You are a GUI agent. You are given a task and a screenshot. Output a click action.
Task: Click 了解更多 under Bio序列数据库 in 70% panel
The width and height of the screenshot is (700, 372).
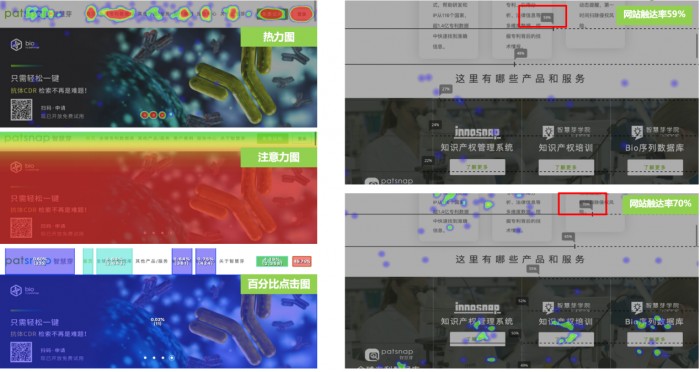tap(655, 339)
